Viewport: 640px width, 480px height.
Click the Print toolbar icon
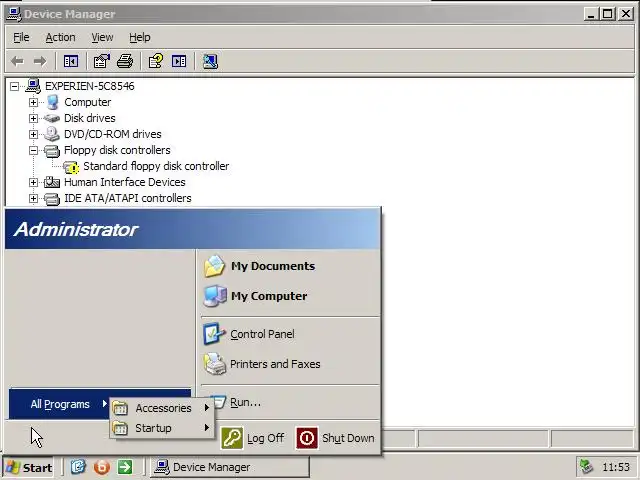click(x=125, y=62)
